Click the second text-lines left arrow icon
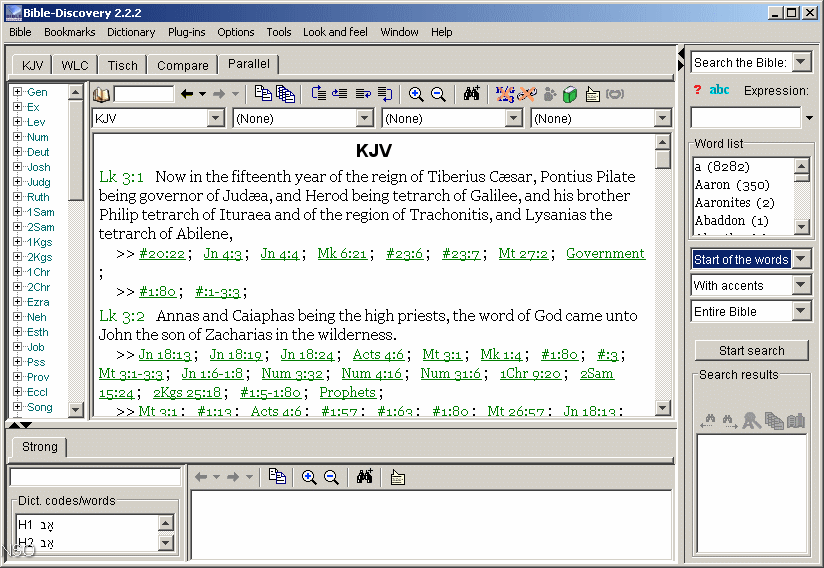This screenshot has width=824, height=568. [340, 94]
